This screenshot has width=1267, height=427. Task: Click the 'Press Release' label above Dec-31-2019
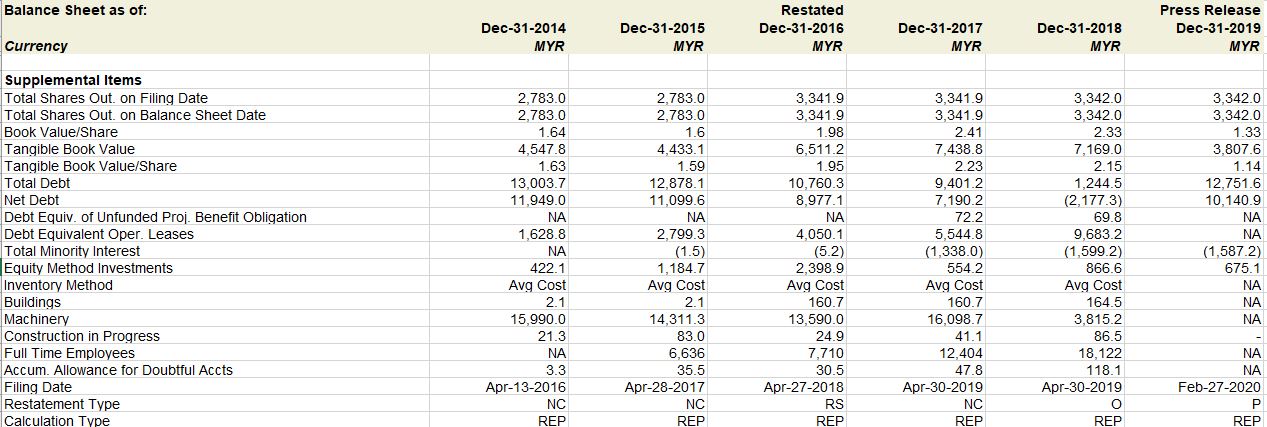pyautogui.click(x=1210, y=10)
